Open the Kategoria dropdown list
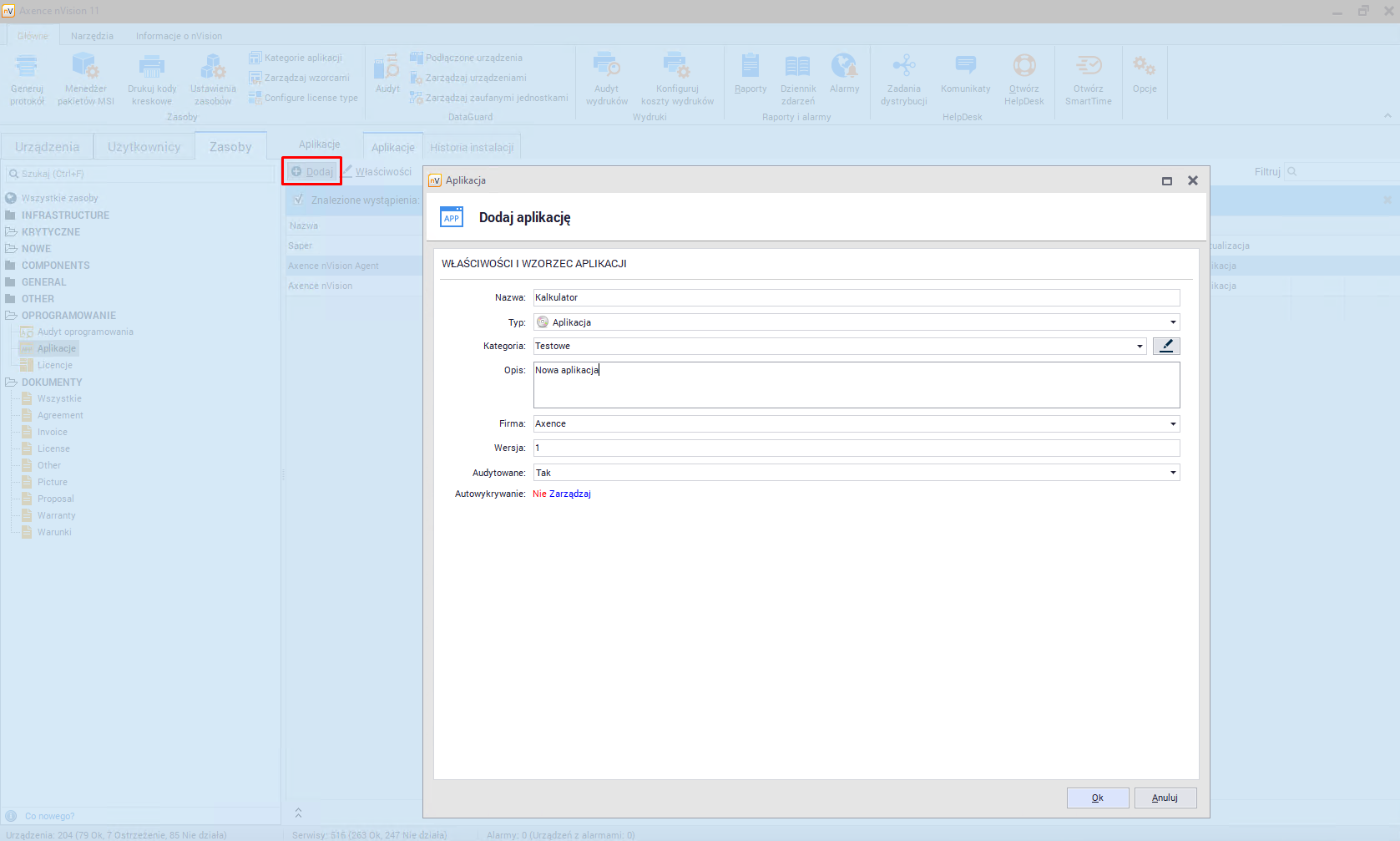The image size is (1400, 841). point(1139,347)
